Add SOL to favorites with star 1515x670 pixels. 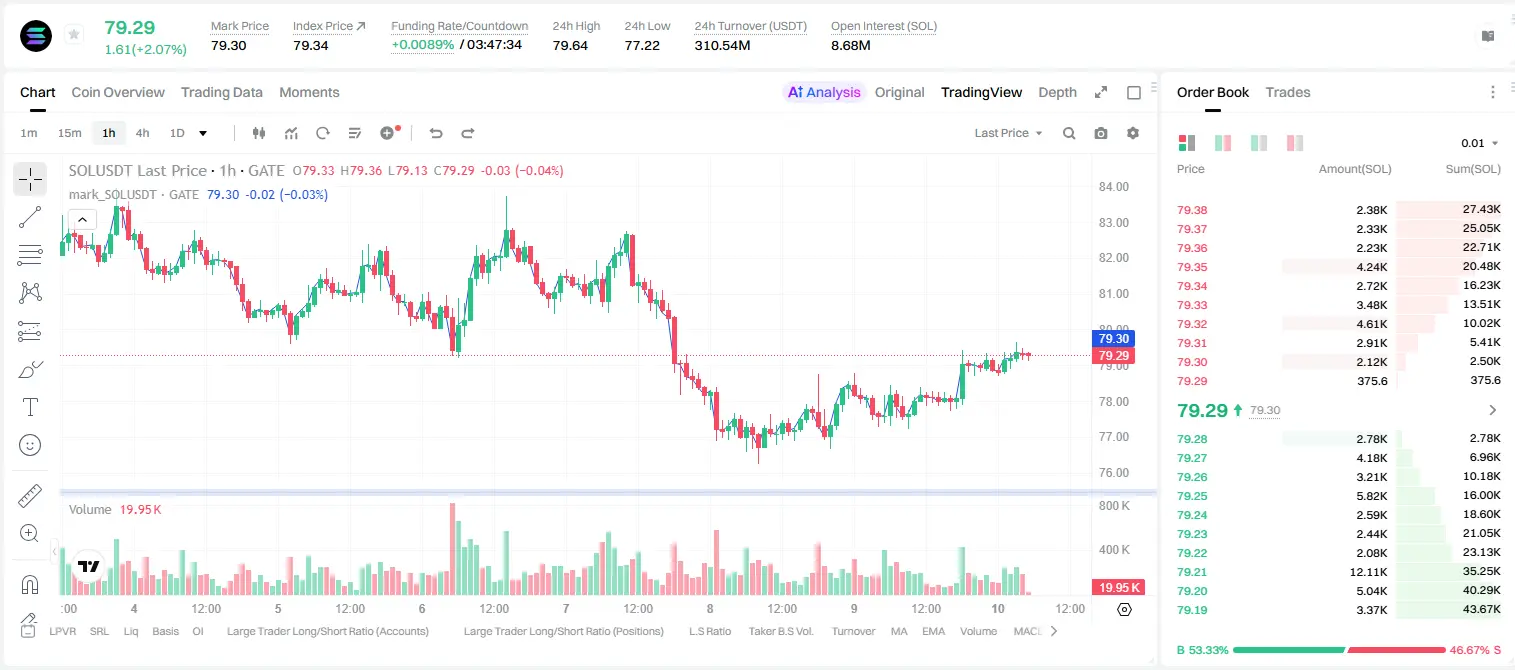click(x=74, y=35)
